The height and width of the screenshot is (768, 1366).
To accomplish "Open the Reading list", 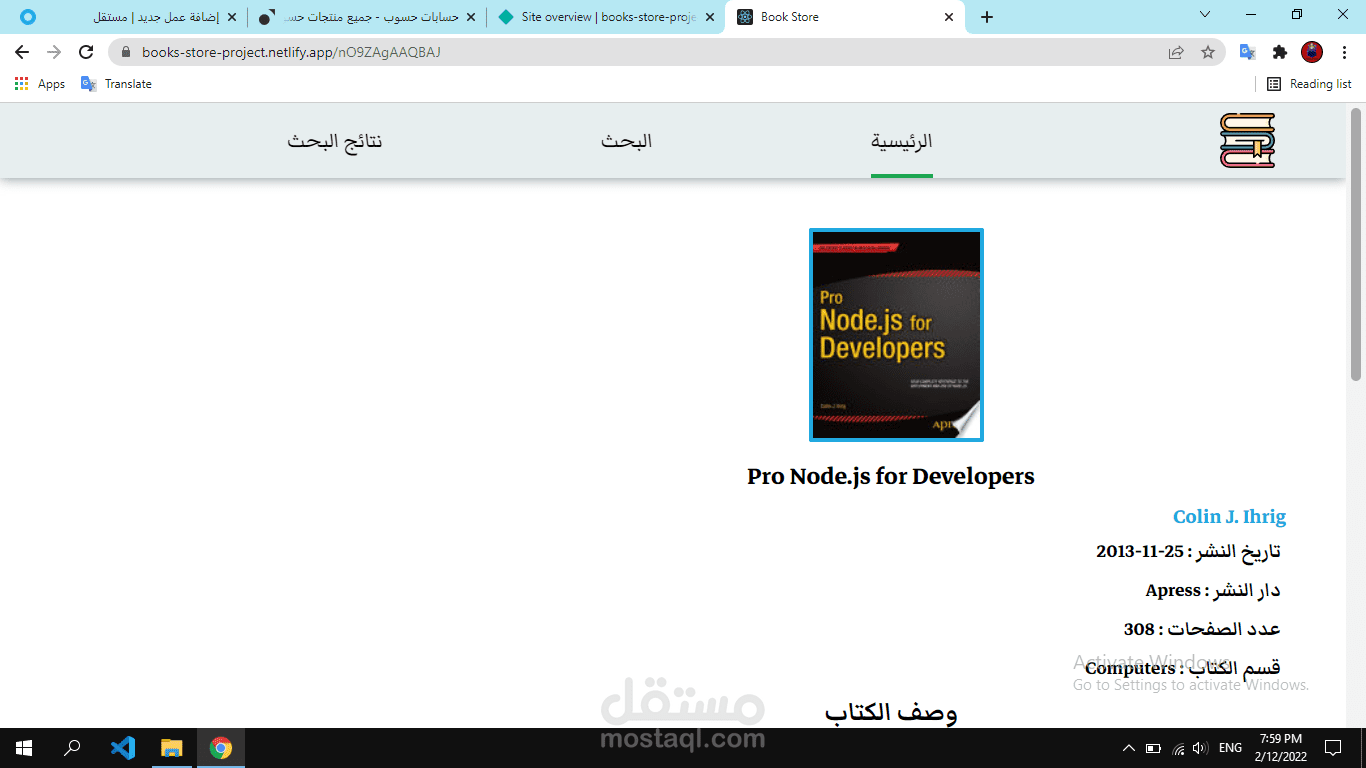I will click(1309, 84).
